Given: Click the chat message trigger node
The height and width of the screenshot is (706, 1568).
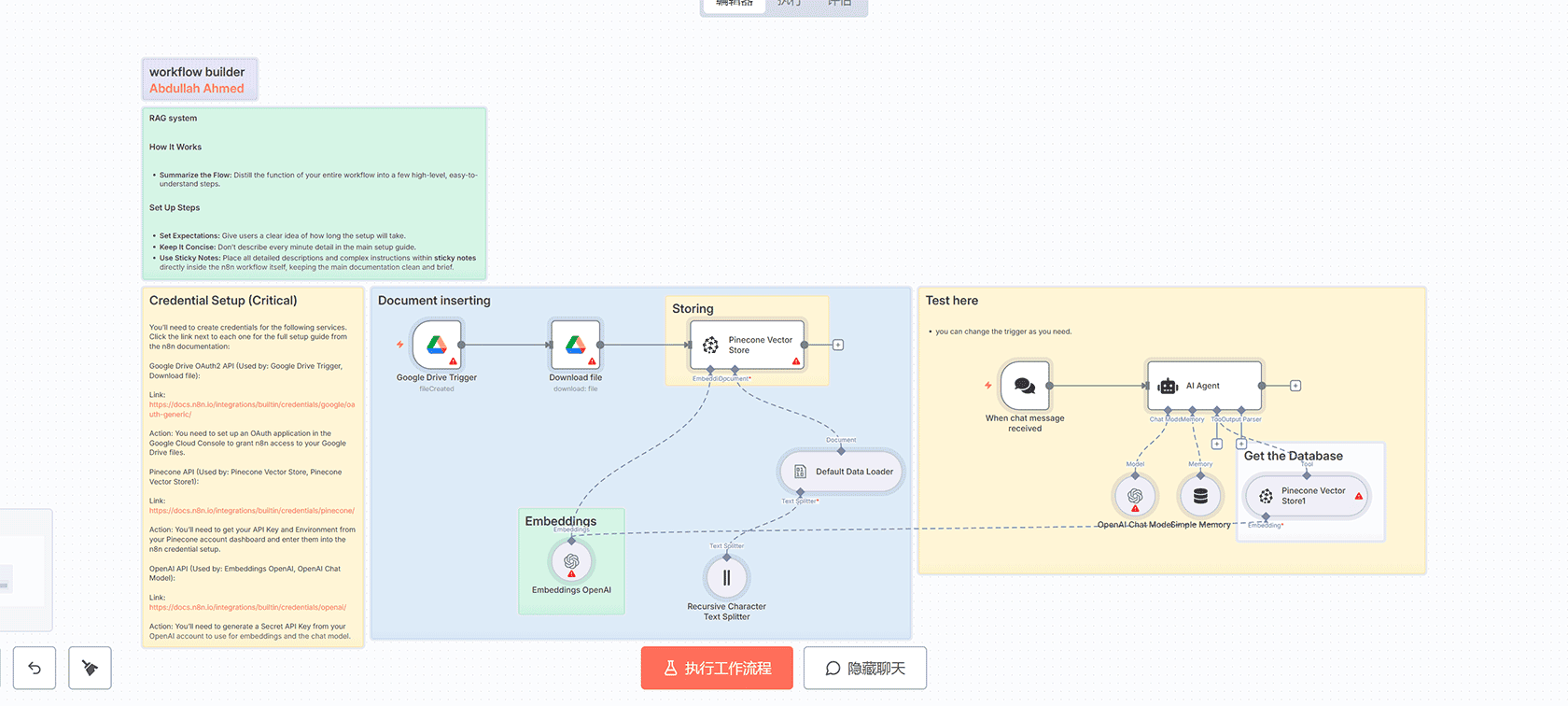Looking at the screenshot, I should 1024,385.
